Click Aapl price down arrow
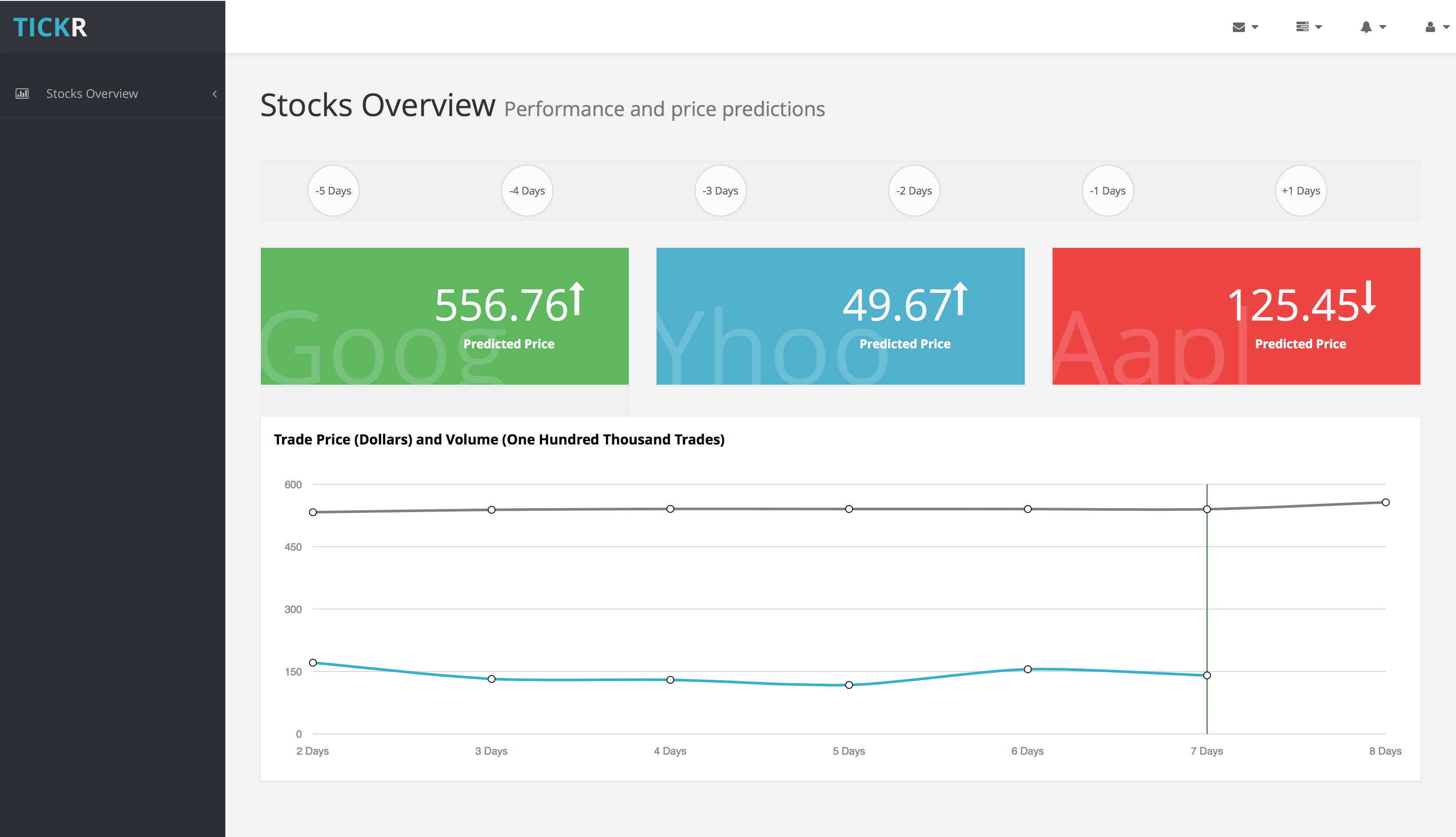Image resolution: width=1456 pixels, height=837 pixels. 1368,297
